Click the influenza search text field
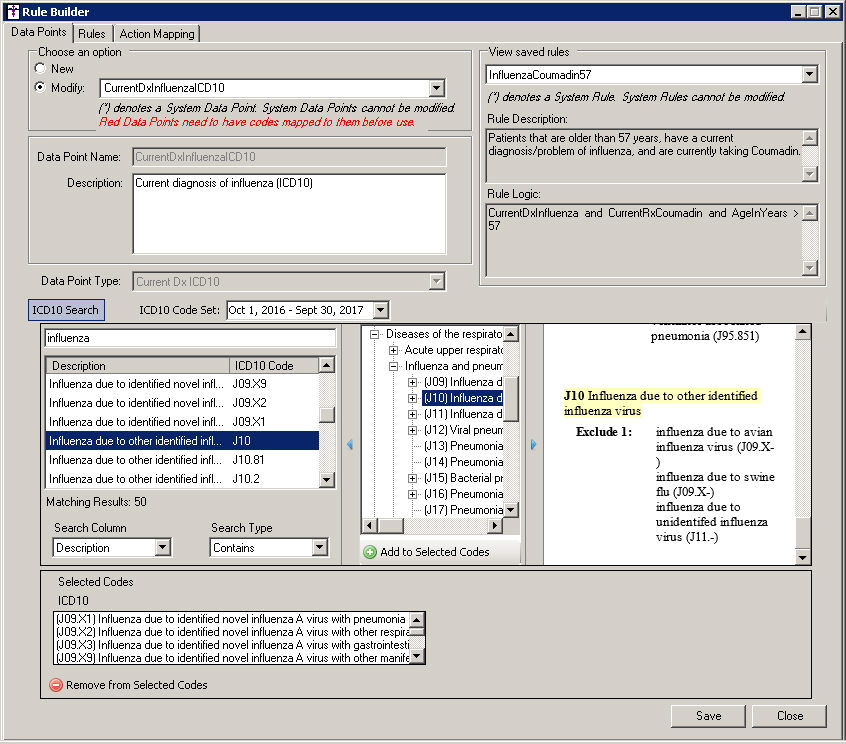This screenshot has width=846, height=744. (x=188, y=338)
